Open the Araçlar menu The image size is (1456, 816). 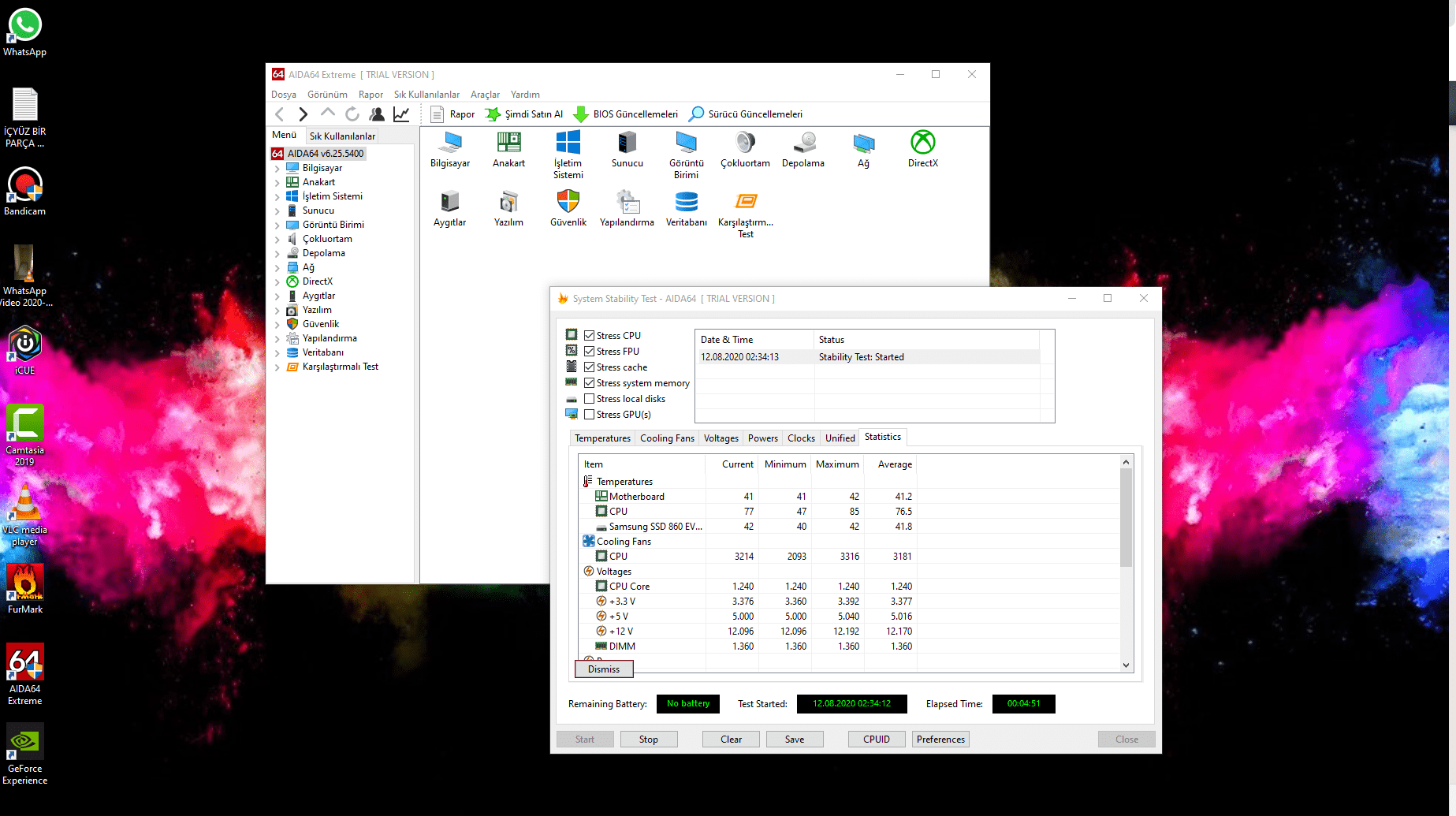coord(485,95)
